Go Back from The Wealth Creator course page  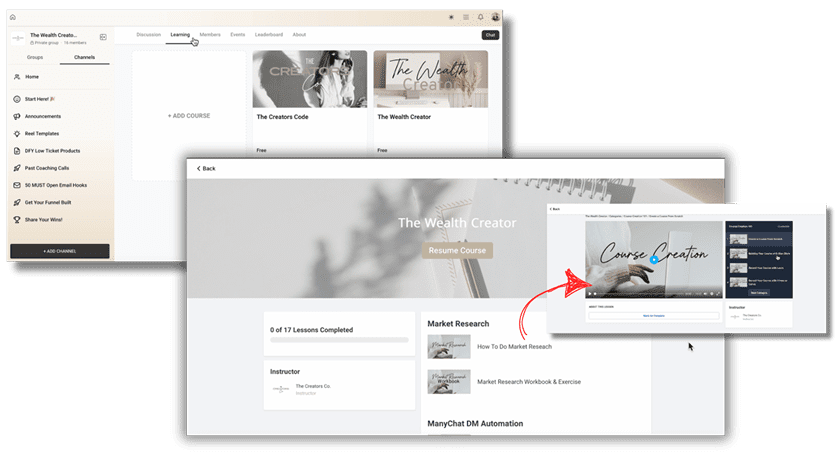click(206, 169)
